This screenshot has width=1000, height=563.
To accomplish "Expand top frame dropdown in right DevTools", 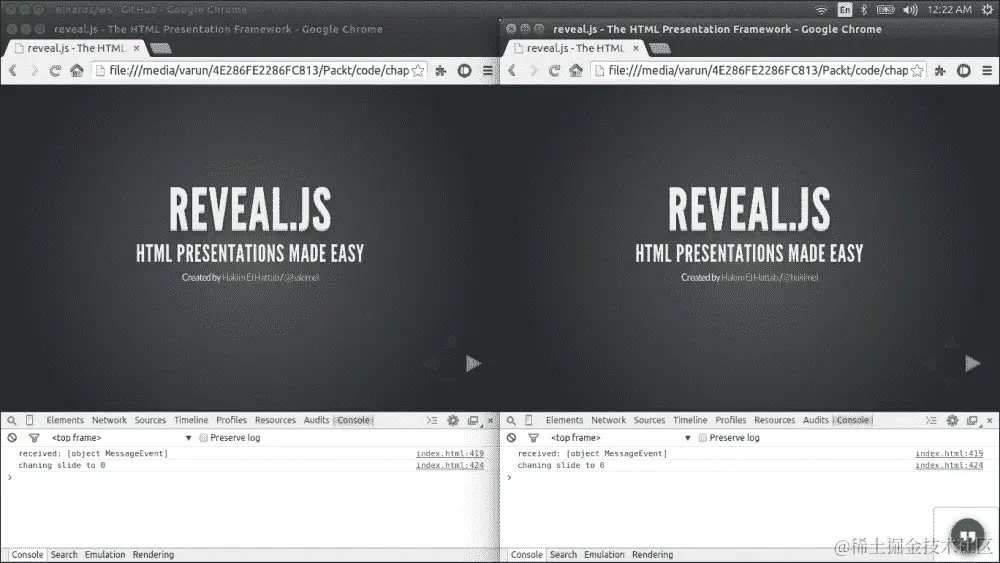I will [621, 438].
